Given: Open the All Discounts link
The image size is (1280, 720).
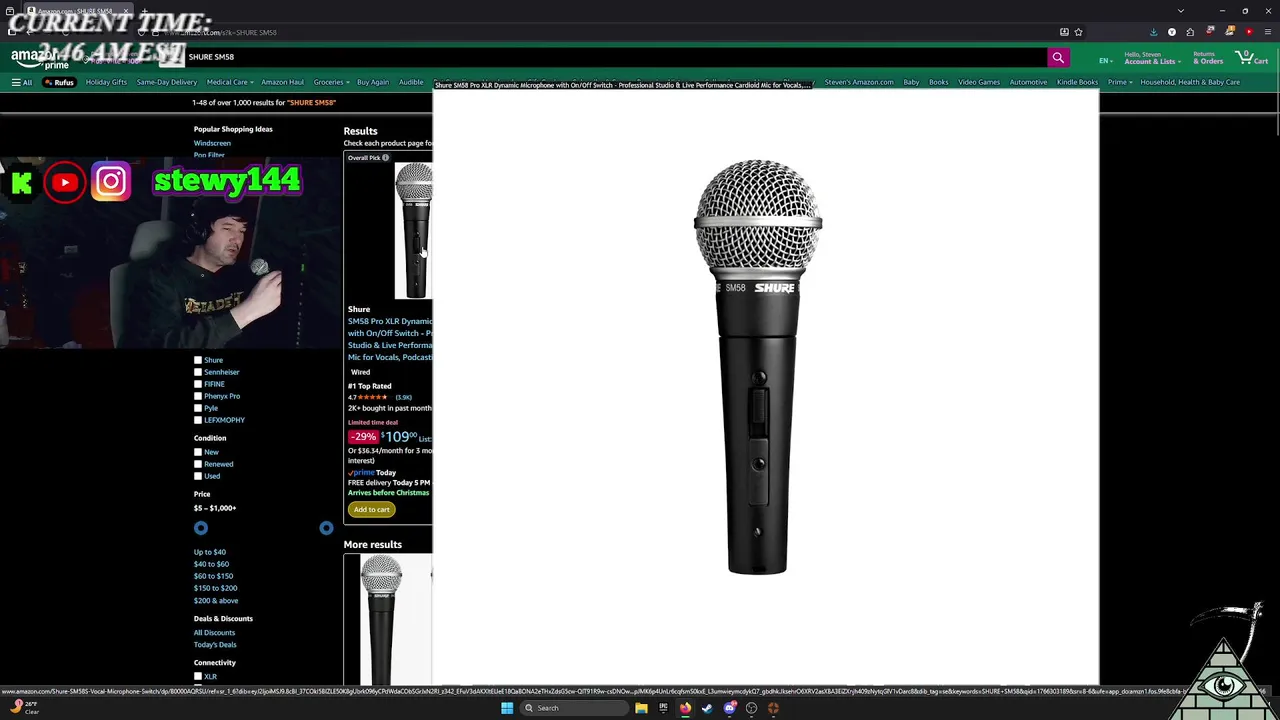Looking at the screenshot, I should click(214, 632).
